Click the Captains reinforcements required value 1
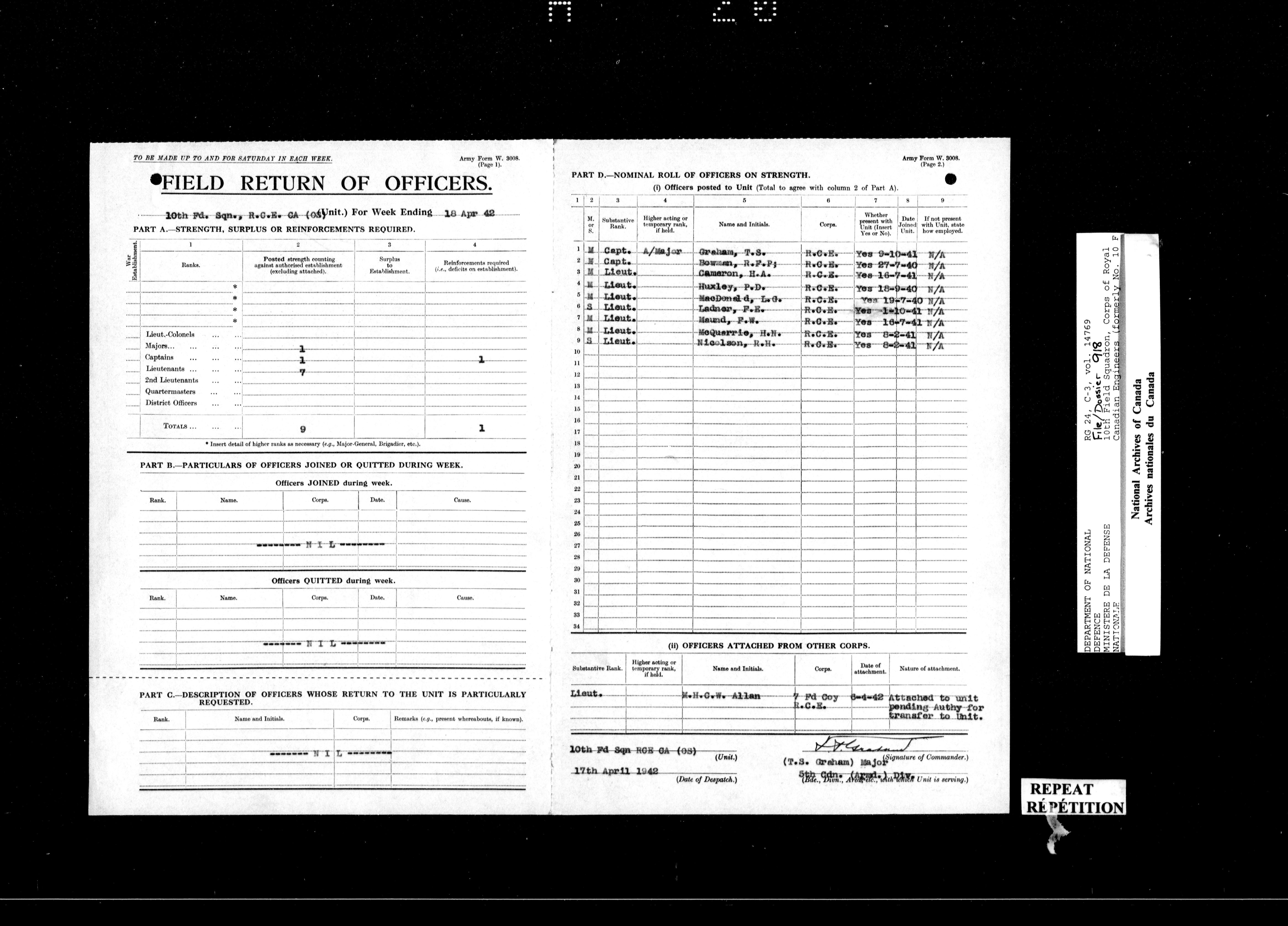The height and width of the screenshot is (926, 1288). [x=482, y=359]
